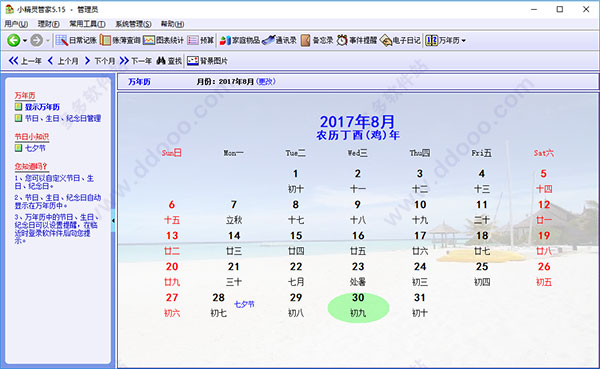Screen dimensions: 600x369
Task: Open the 理财(F) menu
Action: pos(48,24)
